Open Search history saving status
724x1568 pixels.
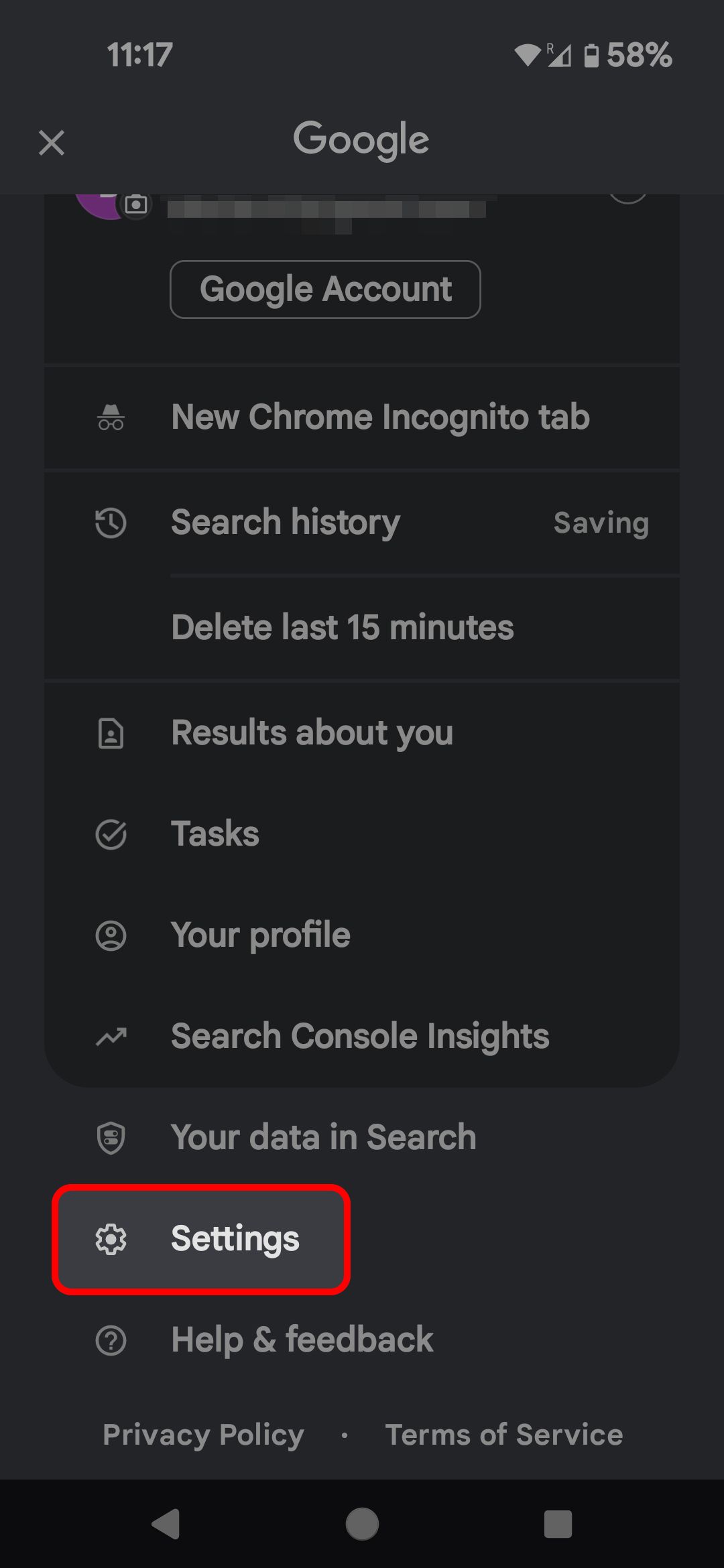pos(601,523)
